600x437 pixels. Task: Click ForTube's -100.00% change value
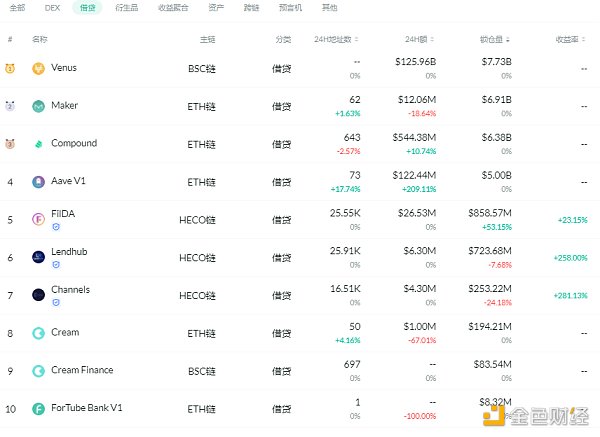(x=420, y=416)
